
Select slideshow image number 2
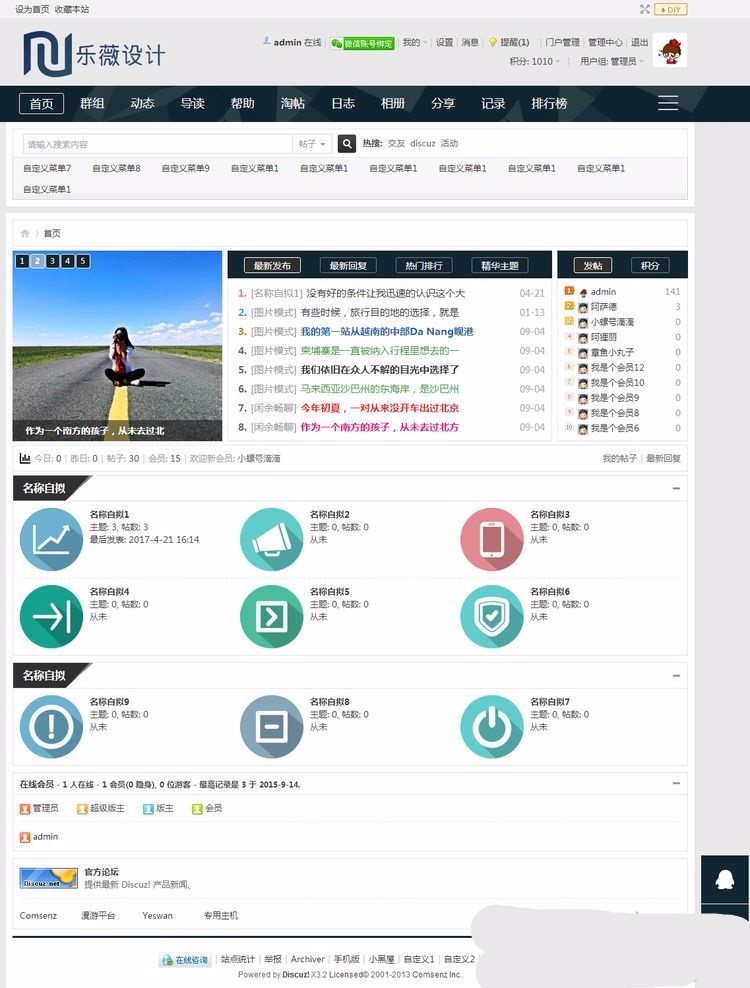click(37, 261)
